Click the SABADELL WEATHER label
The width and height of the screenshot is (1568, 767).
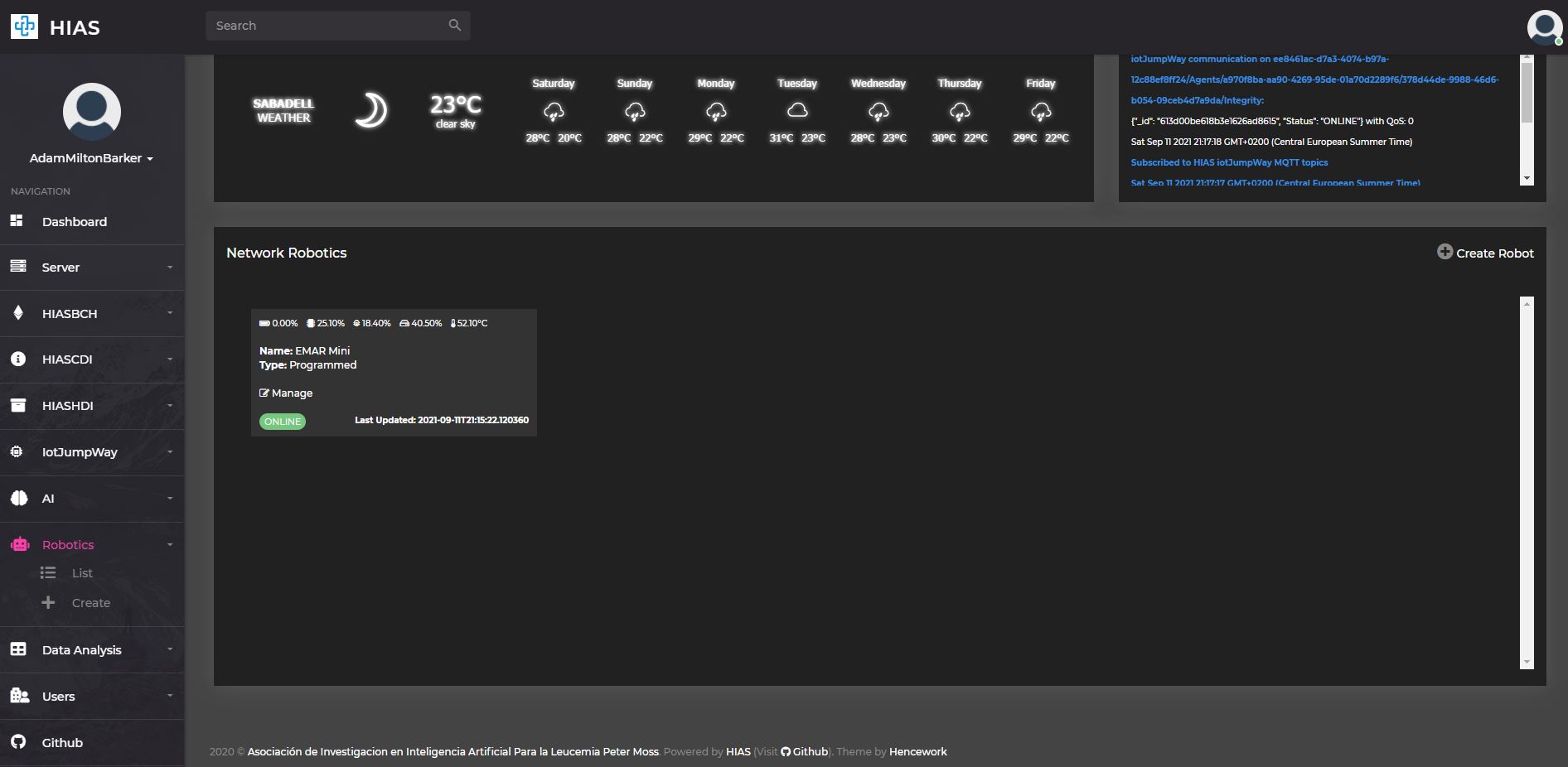283,111
